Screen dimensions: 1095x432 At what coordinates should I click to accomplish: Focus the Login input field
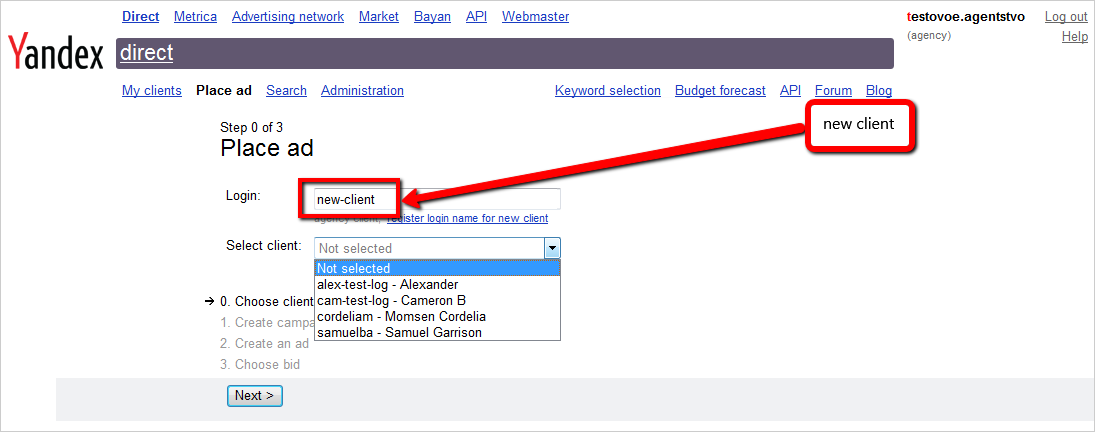[437, 199]
